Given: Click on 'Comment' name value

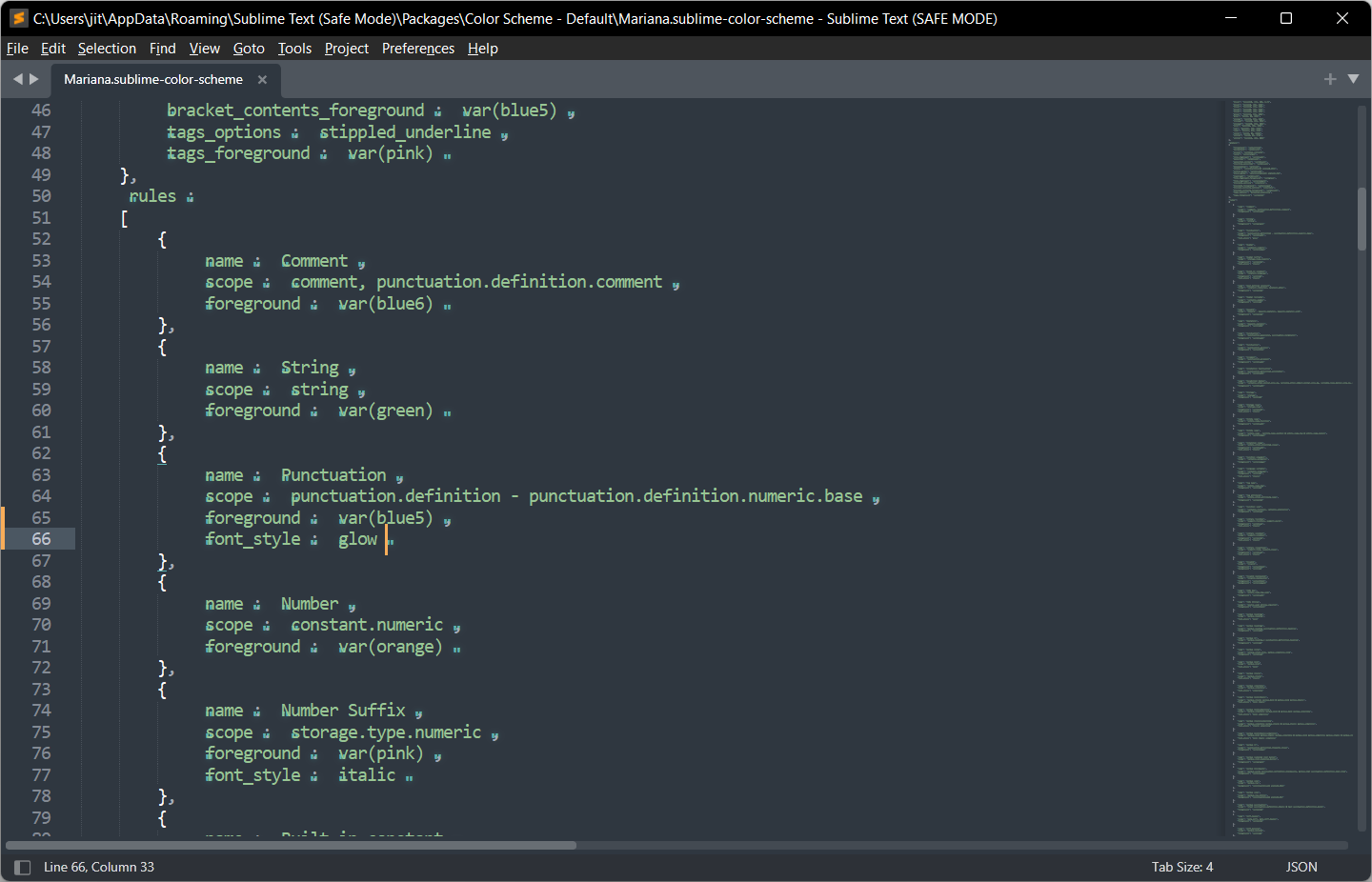Looking at the screenshot, I should pyautogui.click(x=314, y=261).
